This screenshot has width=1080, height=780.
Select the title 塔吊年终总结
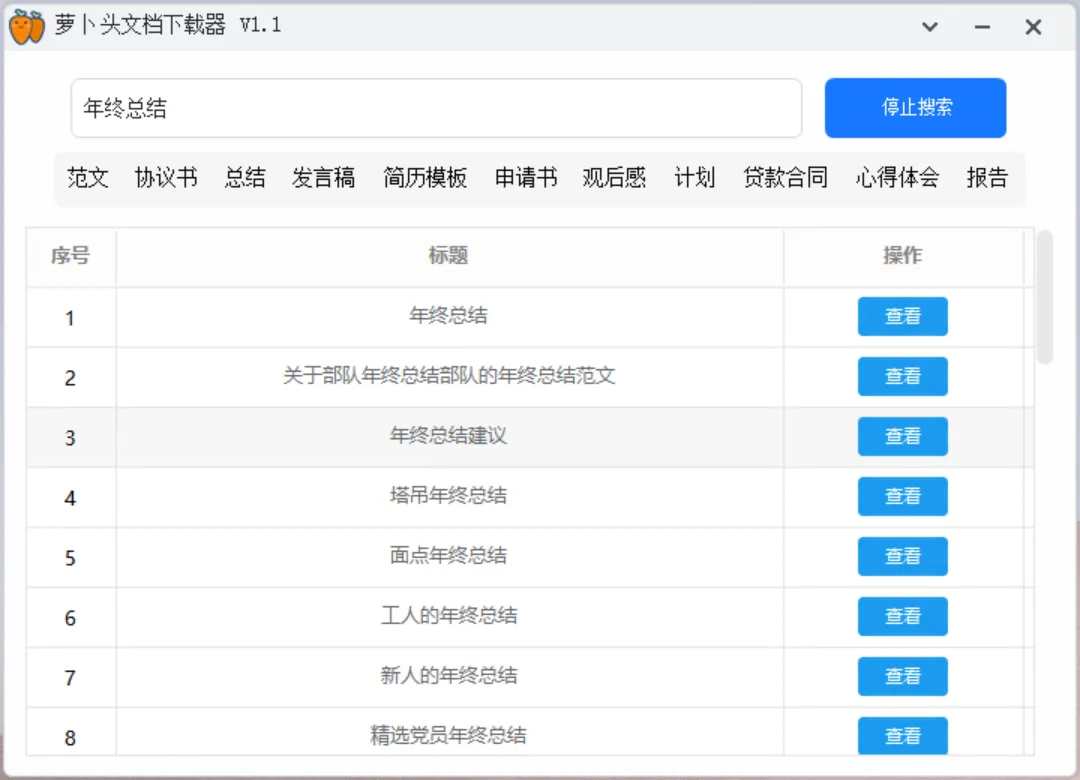(x=448, y=495)
